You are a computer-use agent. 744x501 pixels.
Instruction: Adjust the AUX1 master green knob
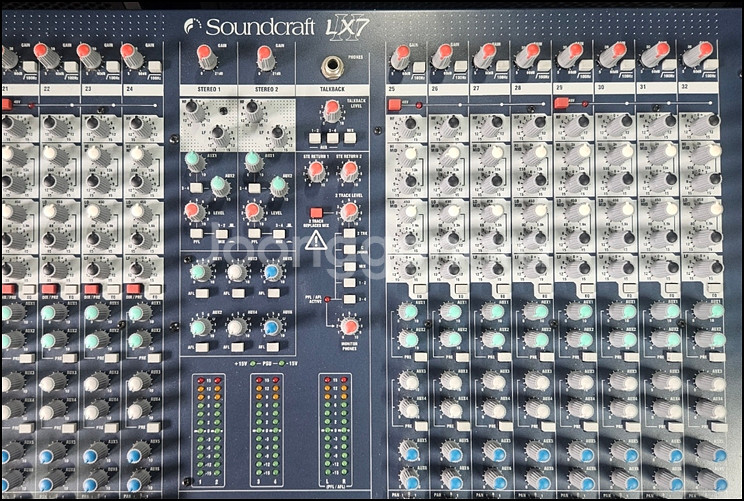coord(199,273)
